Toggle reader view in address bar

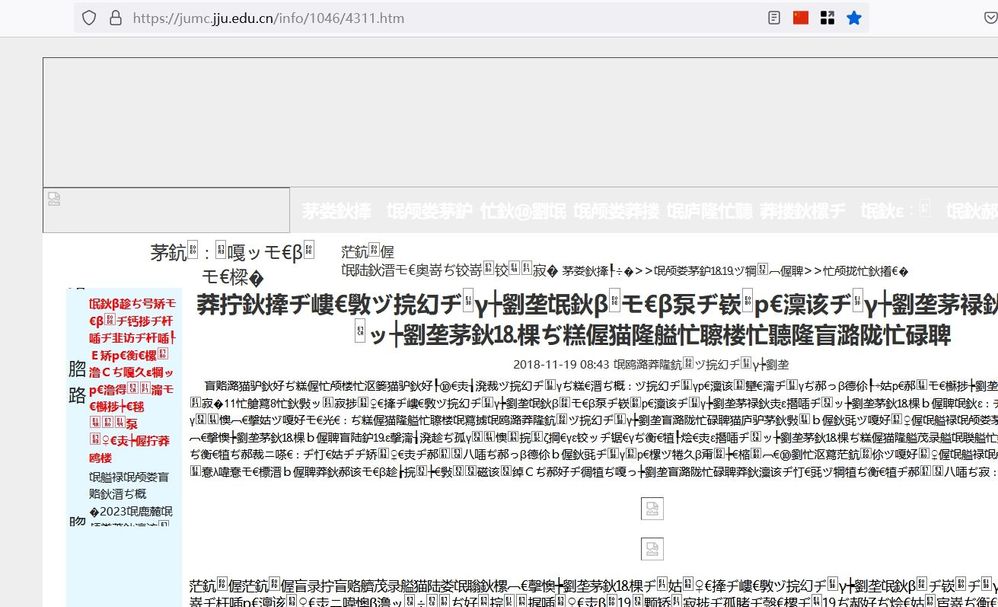coord(774,18)
